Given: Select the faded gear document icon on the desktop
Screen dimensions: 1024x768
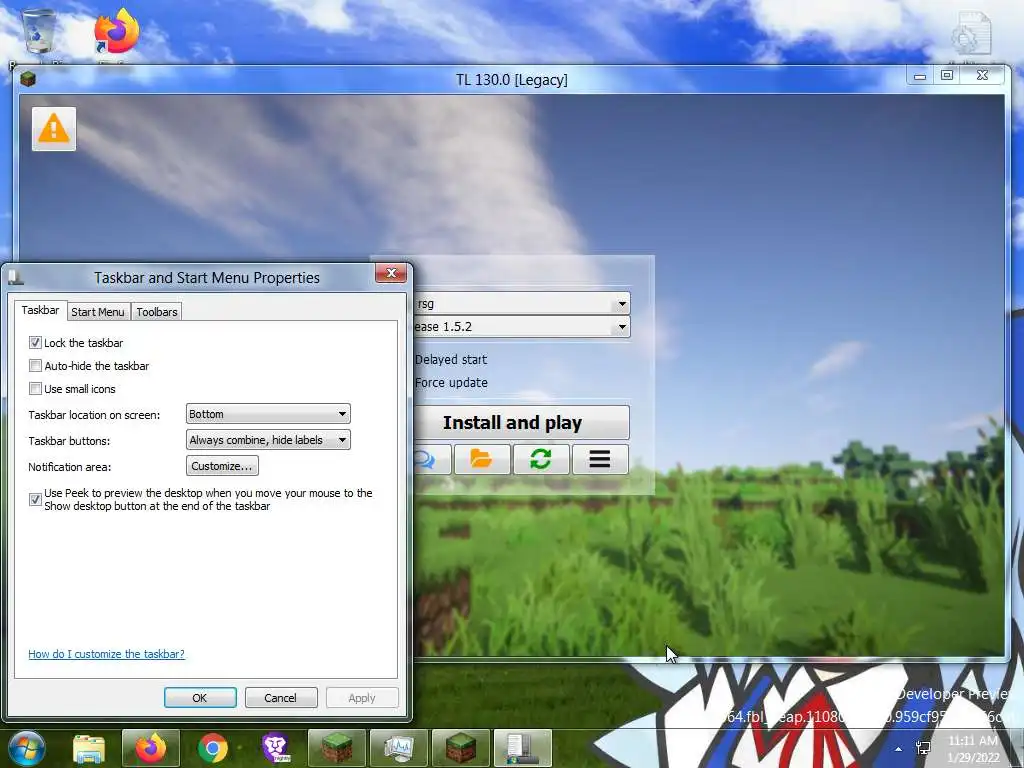Looking at the screenshot, I should [x=970, y=34].
